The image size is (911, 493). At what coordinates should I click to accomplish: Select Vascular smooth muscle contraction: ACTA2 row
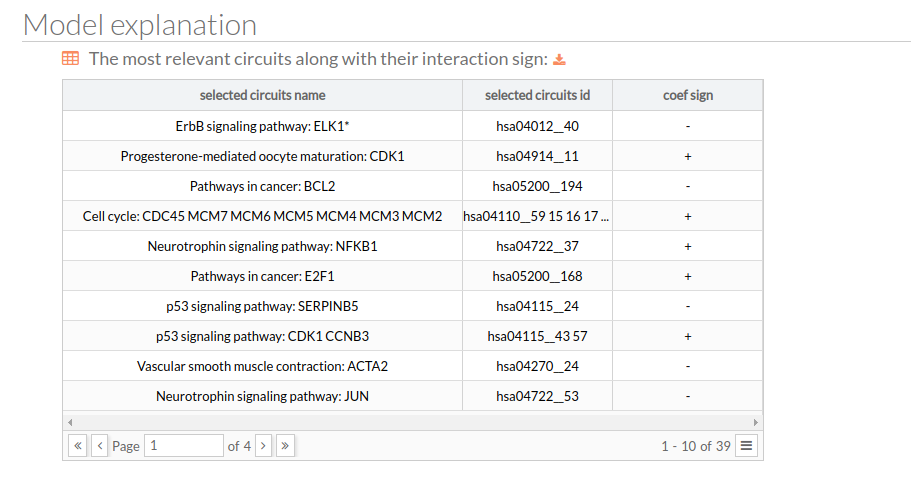pos(413,366)
